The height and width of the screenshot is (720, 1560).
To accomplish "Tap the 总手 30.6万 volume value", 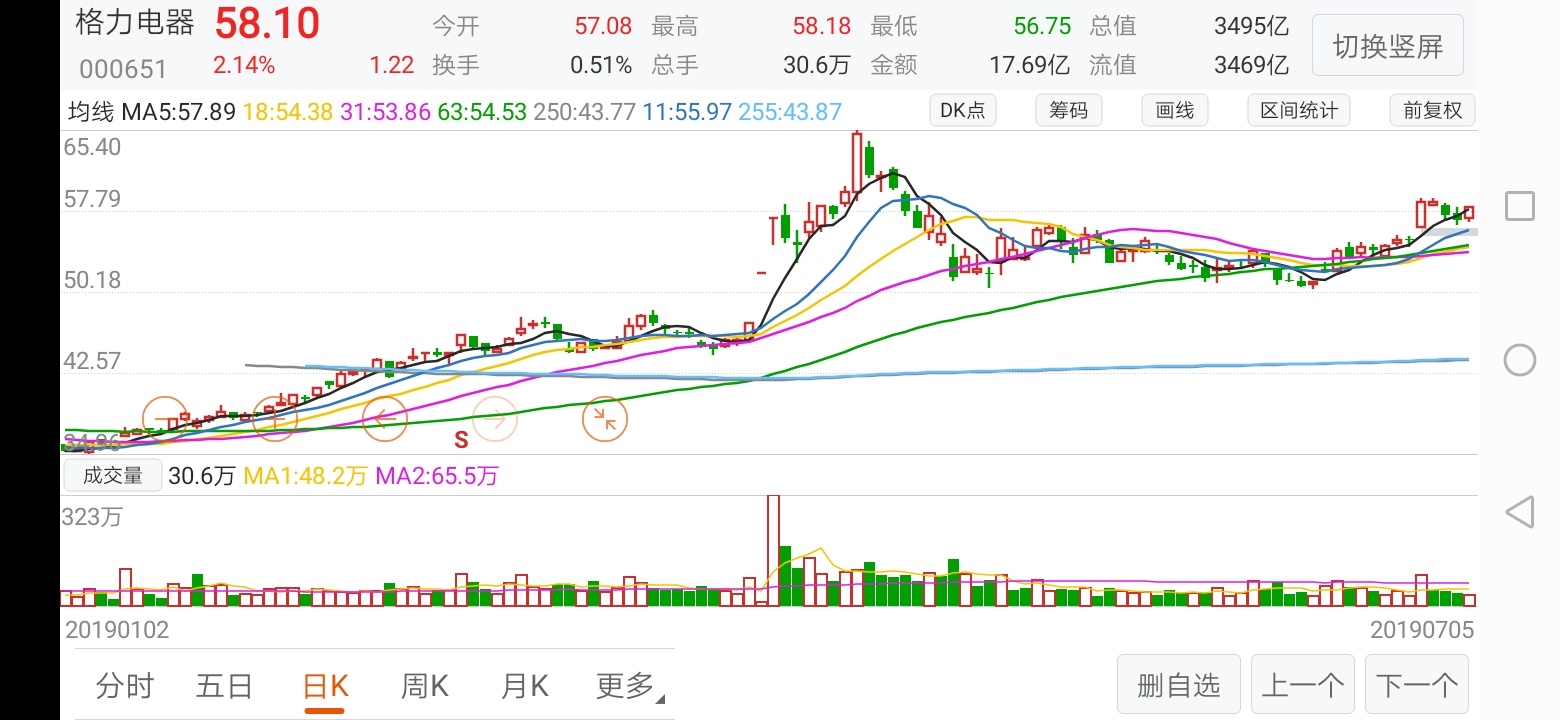I will click(816, 66).
